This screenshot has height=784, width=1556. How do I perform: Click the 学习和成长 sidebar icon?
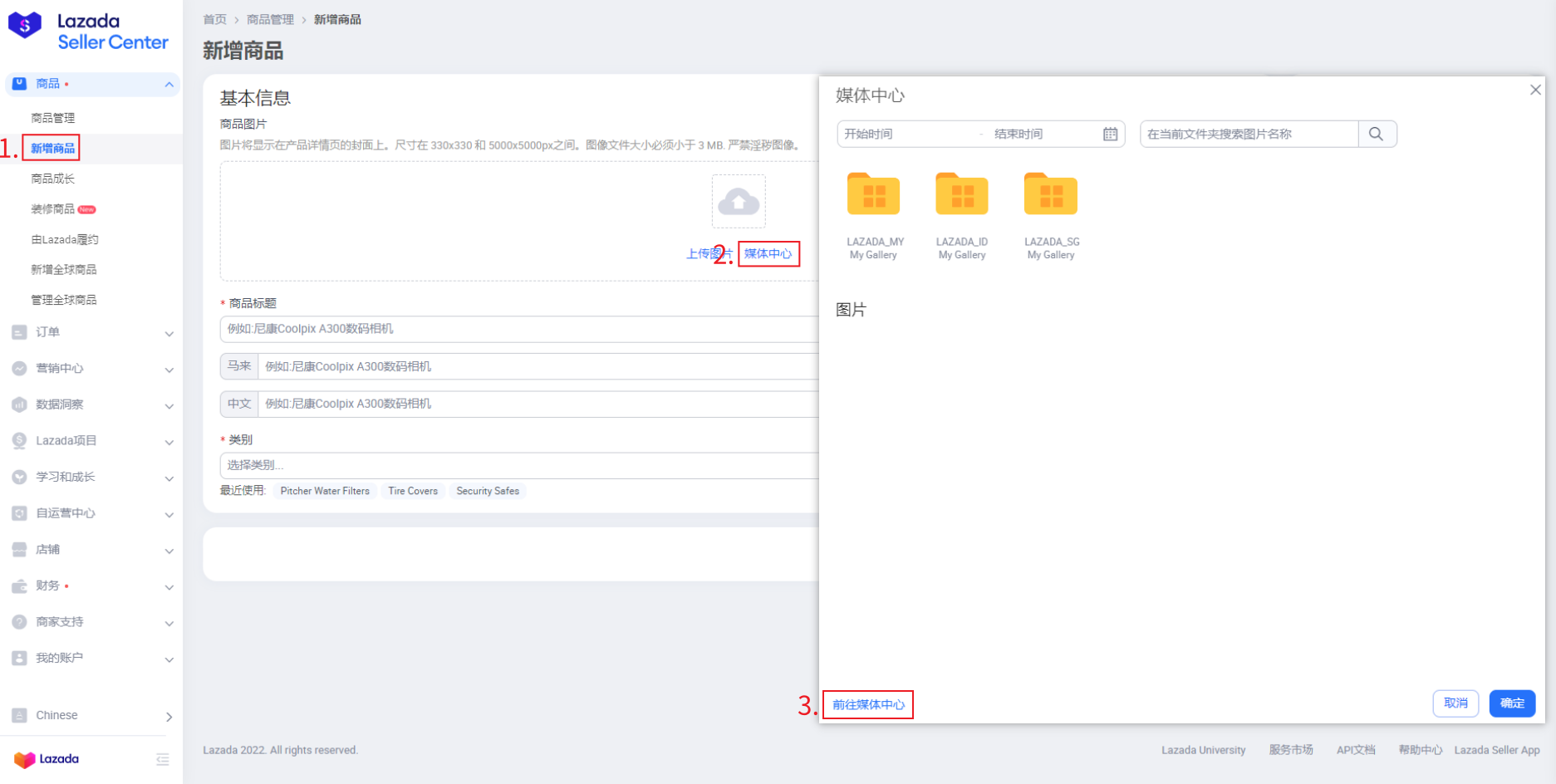coord(20,478)
